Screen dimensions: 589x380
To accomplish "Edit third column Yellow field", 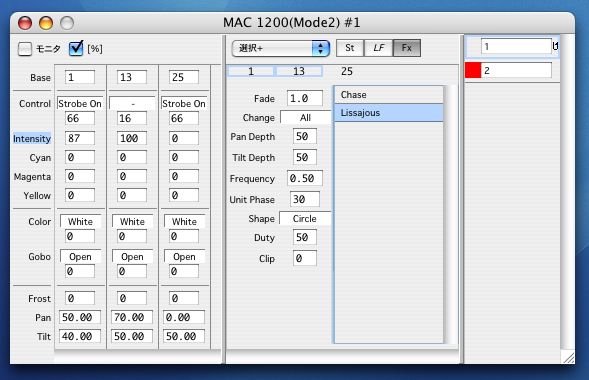I will click(x=184, y=195).
